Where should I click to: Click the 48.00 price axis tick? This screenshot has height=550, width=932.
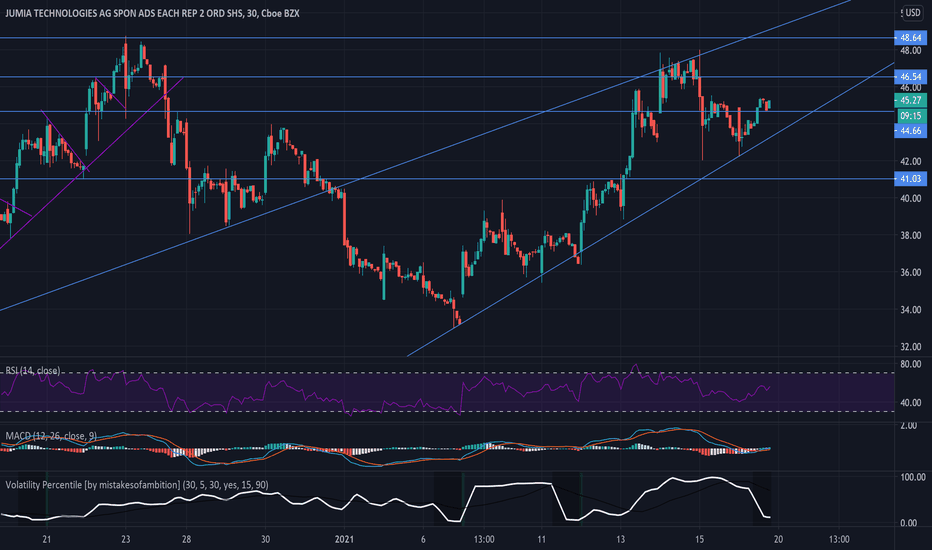click(910, 51)
